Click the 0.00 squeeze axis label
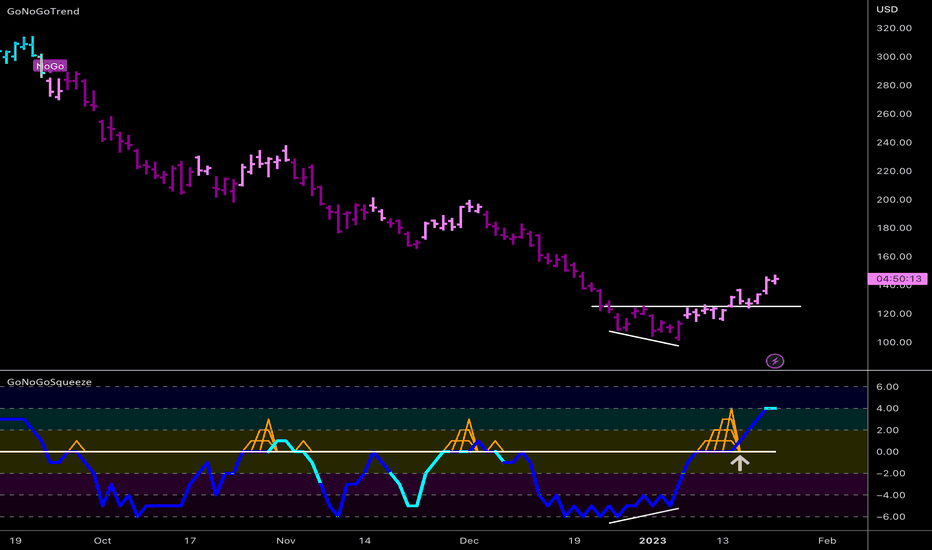932x550 pixels. point(887,451)
